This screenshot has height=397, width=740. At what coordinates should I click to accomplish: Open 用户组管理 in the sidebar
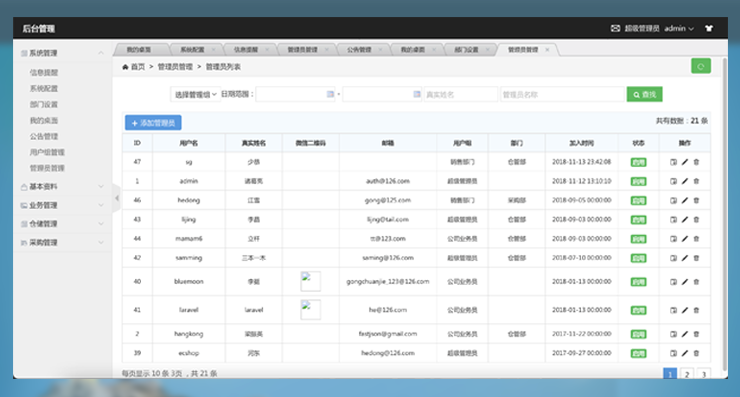47,152
